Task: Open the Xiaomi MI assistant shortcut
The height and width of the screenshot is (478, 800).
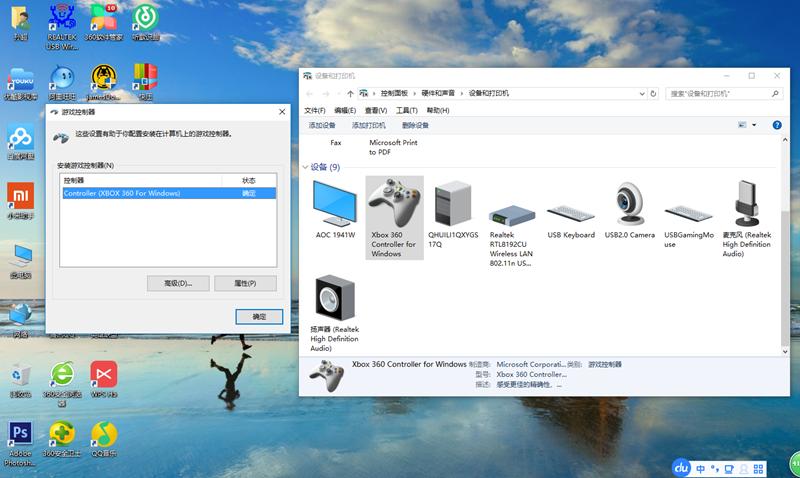Action: click(20, 201)
